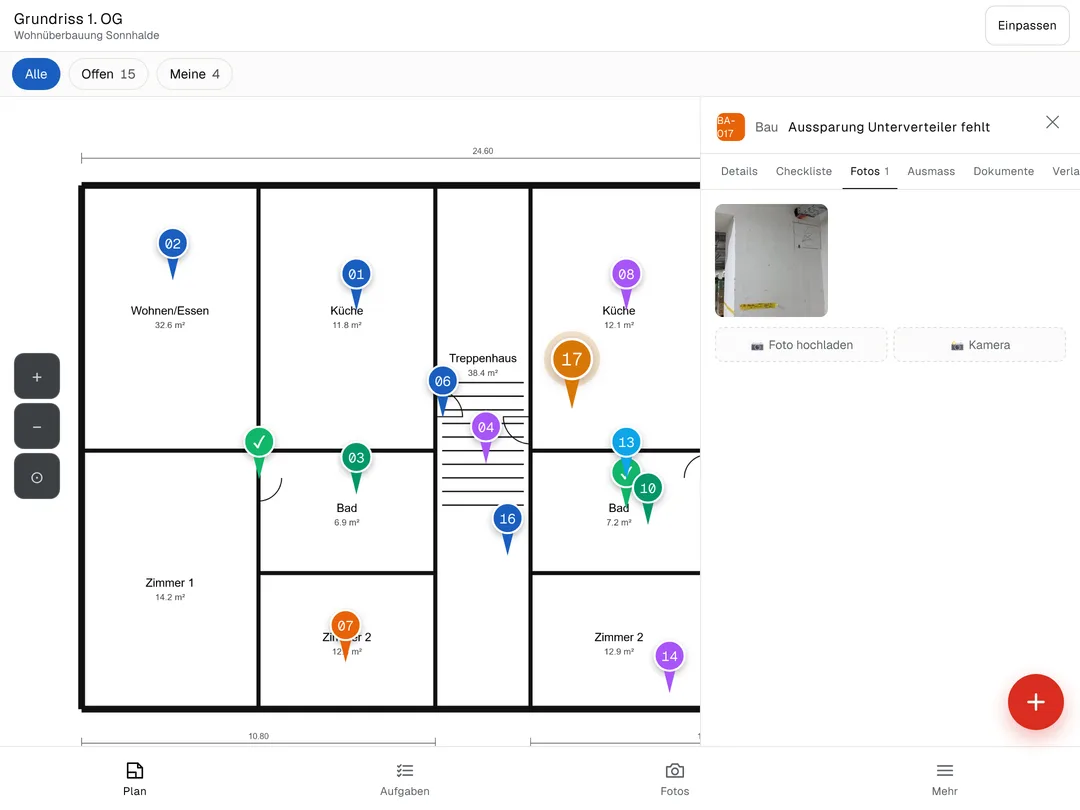The width and height of the screenshot is (1080, 810).
Task: Select the Fotos 1 tab in the panel
Action: coord(870,172)
